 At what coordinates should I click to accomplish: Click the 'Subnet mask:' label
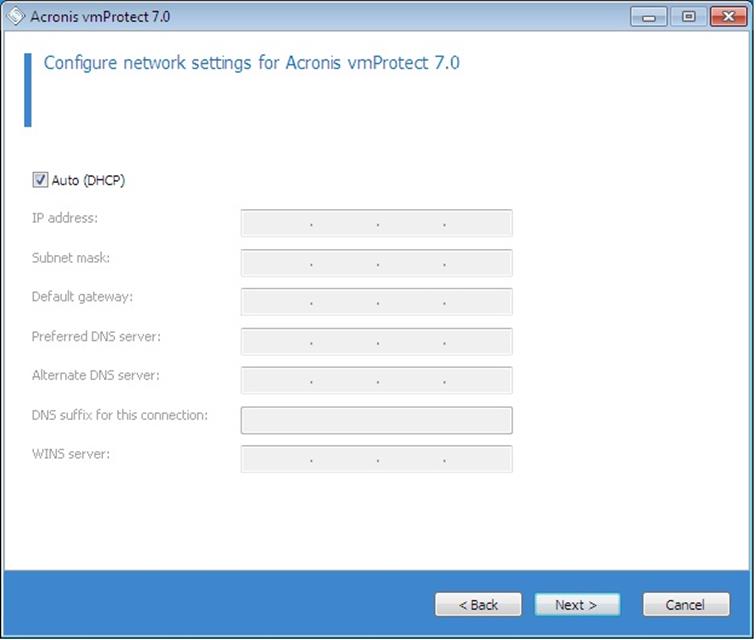click(x=71, y=258)
